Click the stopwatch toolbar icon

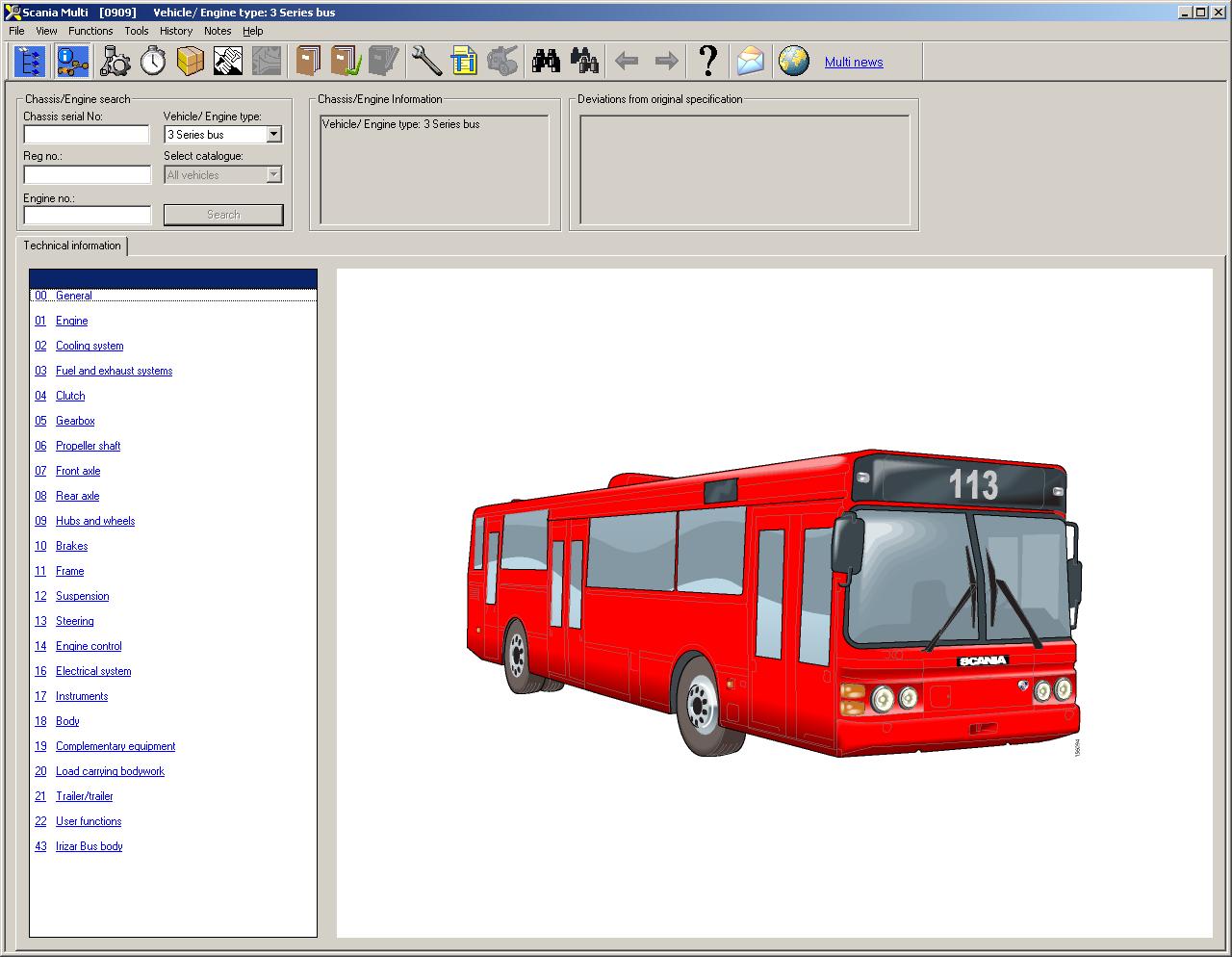tap(153, 62)
